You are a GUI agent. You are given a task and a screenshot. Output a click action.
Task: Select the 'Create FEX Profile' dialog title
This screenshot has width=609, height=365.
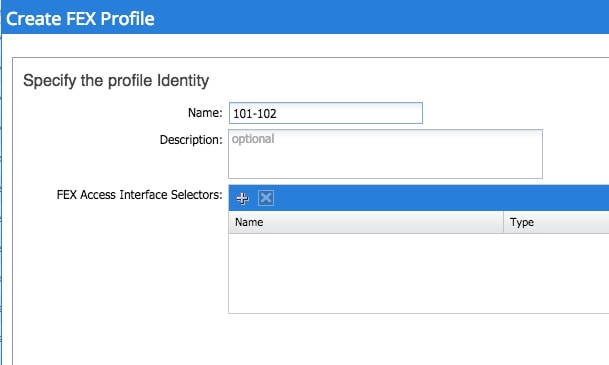[80, 19]
